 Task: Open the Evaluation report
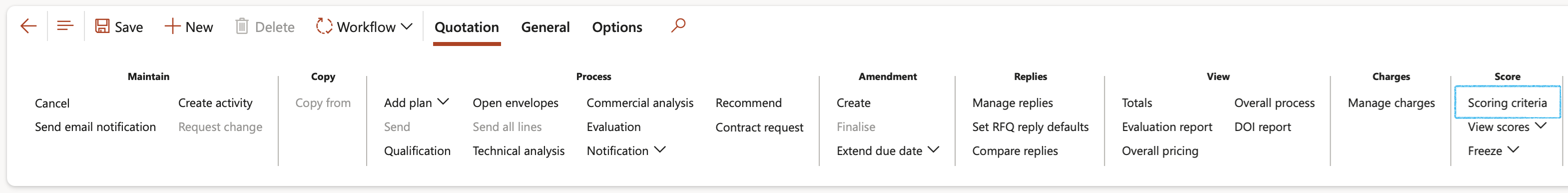pyautogui.click(x=1166, y=126)
